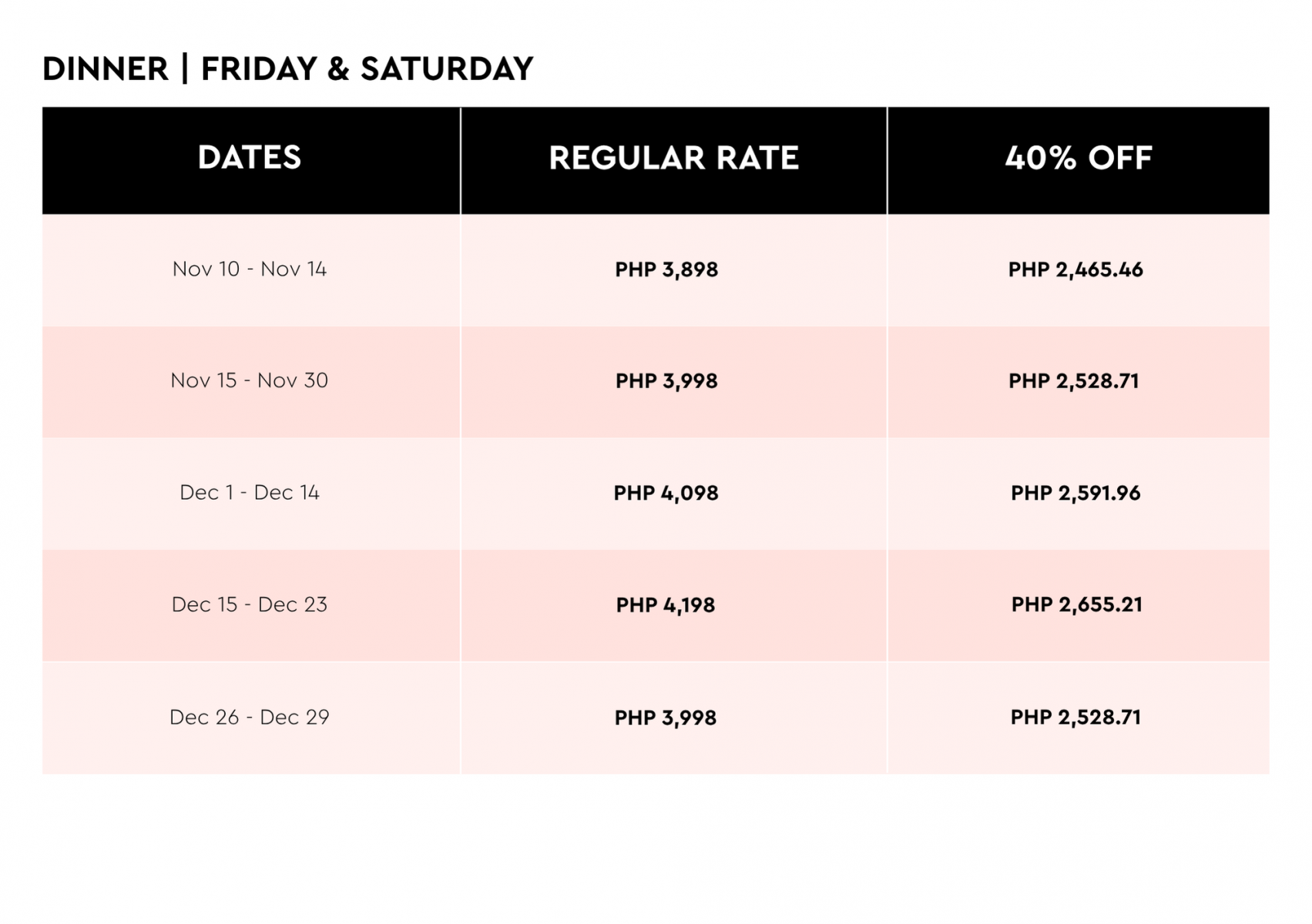The image size is (1312, 924).
Task: Click the PHP 2,591.96 discounted price
Action: 1075,493
